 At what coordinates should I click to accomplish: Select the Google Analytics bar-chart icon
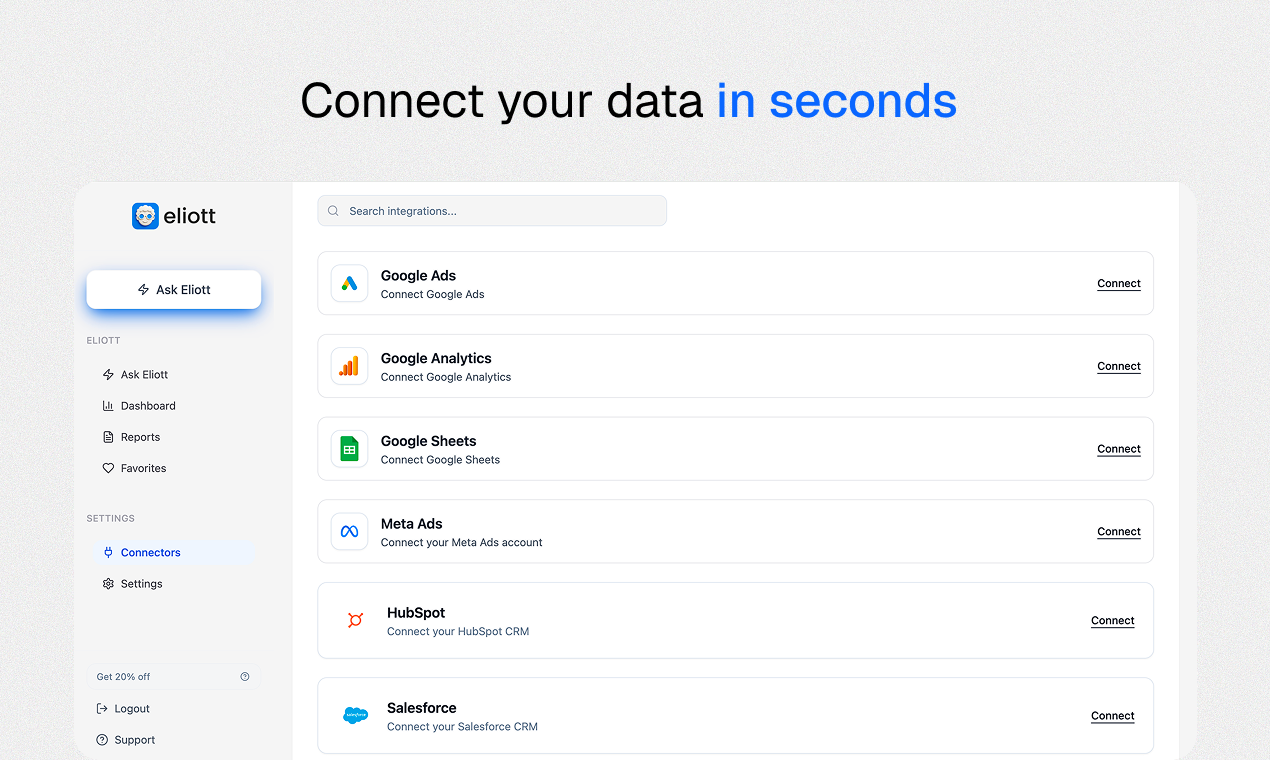click(349, 366)
